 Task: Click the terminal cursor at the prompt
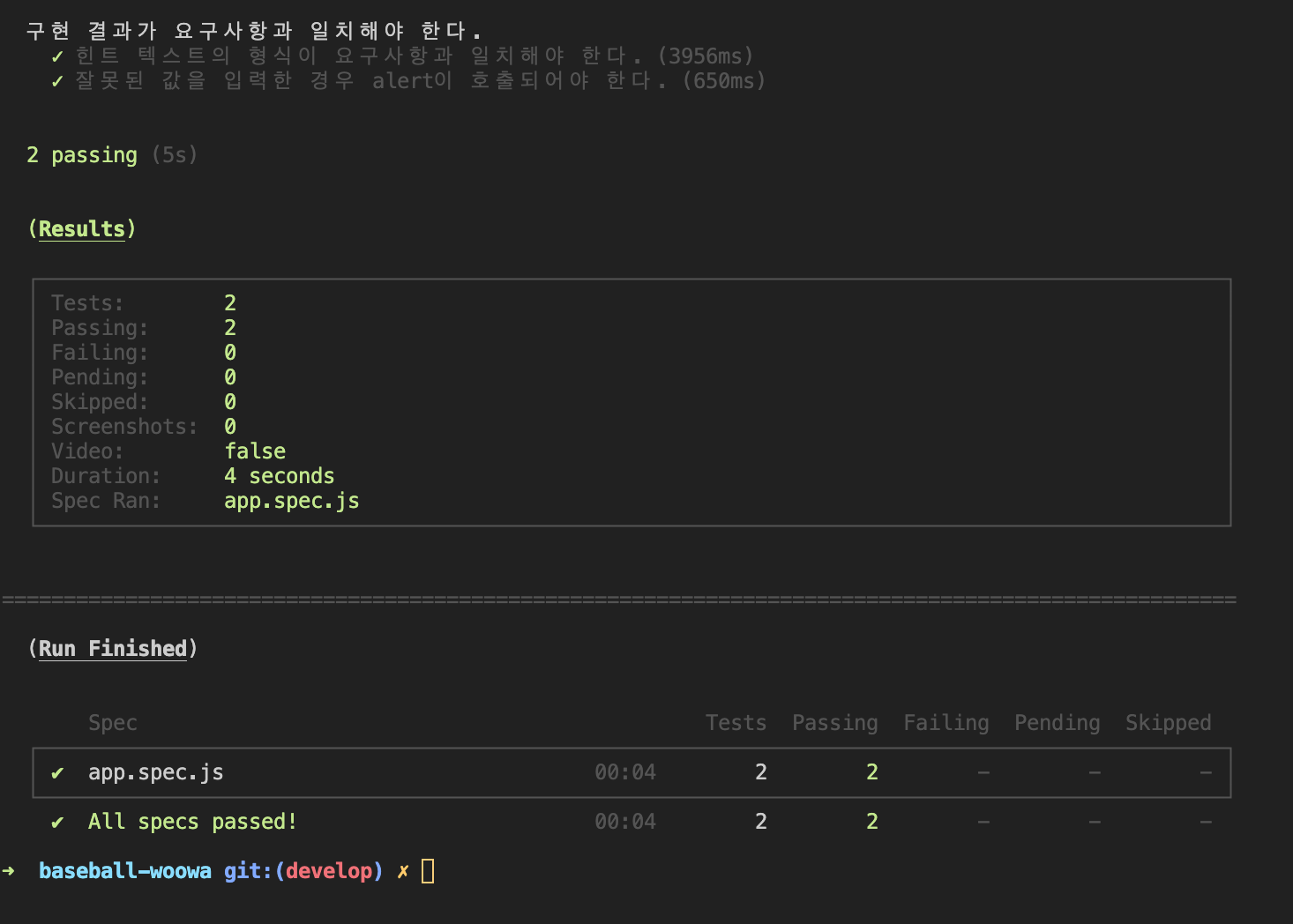click(x=428, y=870)
